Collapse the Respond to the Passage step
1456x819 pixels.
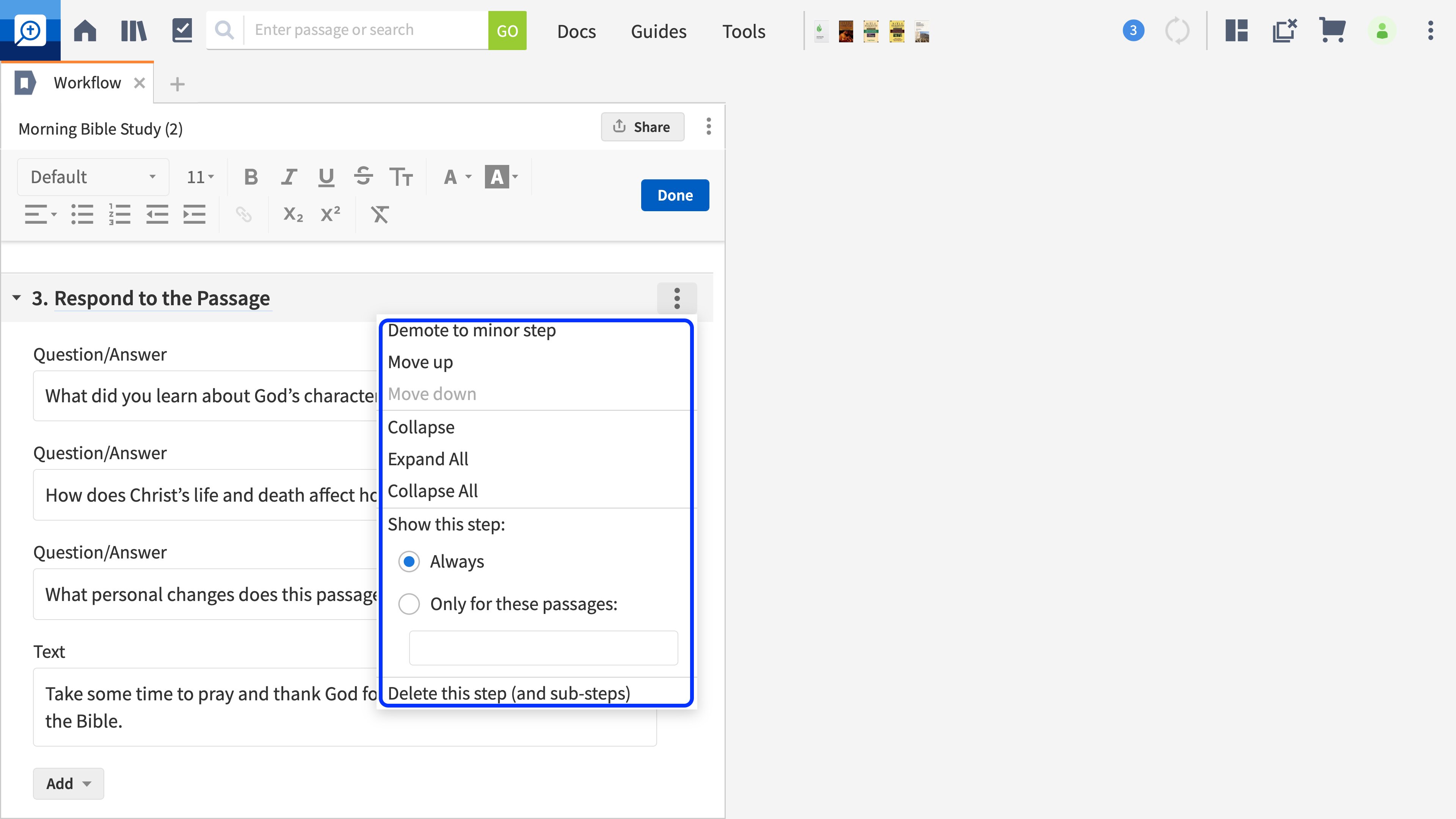pyautogui.click(x=16, y=298)
